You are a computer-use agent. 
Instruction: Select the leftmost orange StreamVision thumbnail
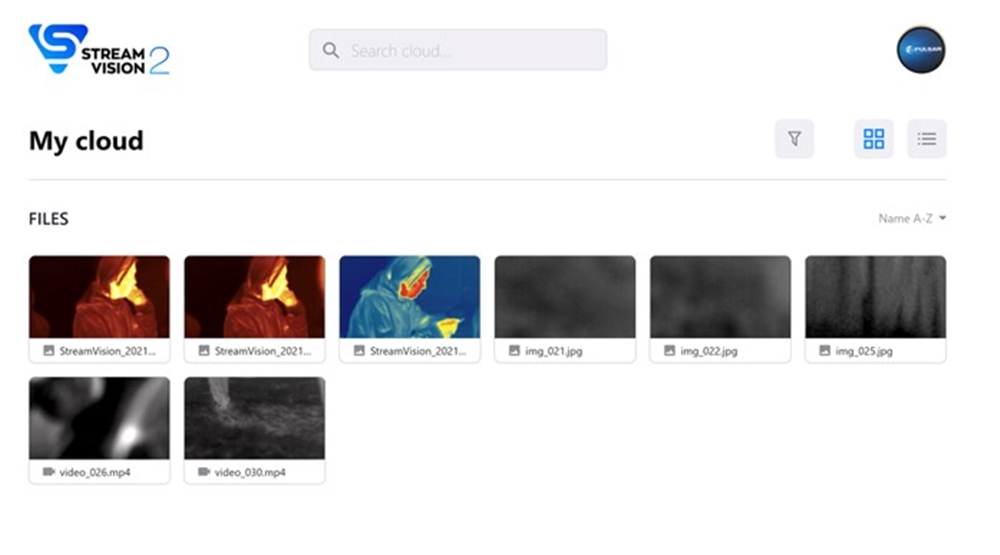tap(99, 296)
